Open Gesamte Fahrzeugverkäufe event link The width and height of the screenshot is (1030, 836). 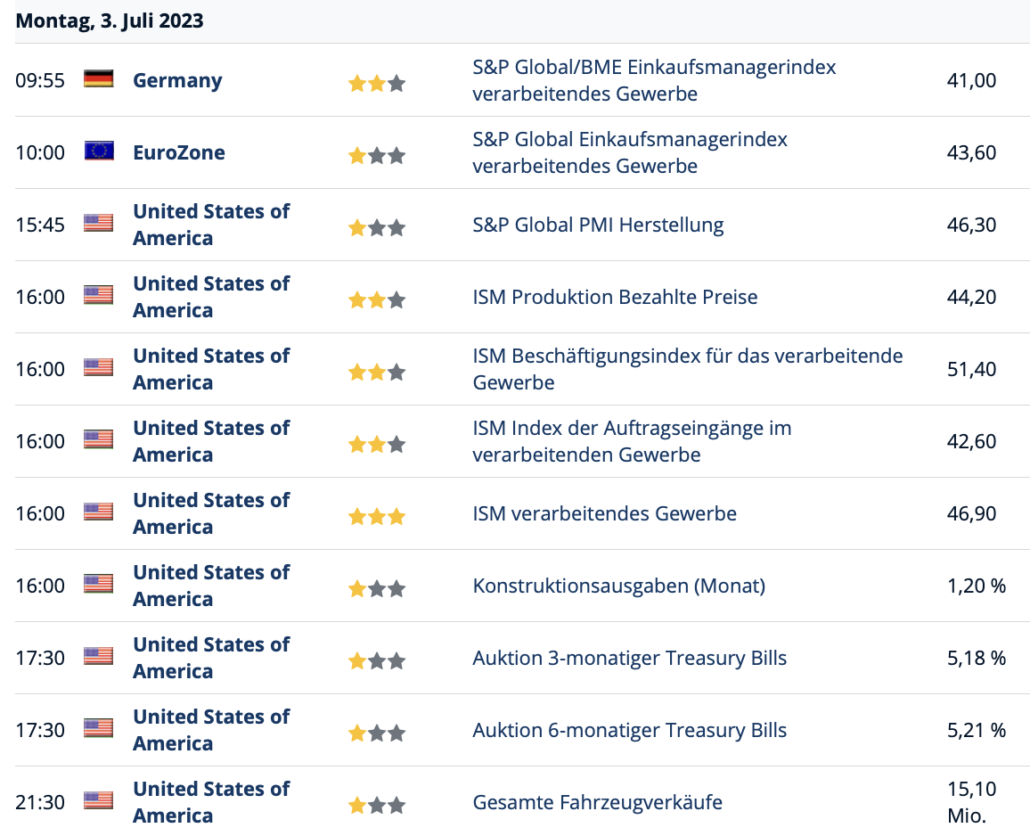tap(597, 802)
